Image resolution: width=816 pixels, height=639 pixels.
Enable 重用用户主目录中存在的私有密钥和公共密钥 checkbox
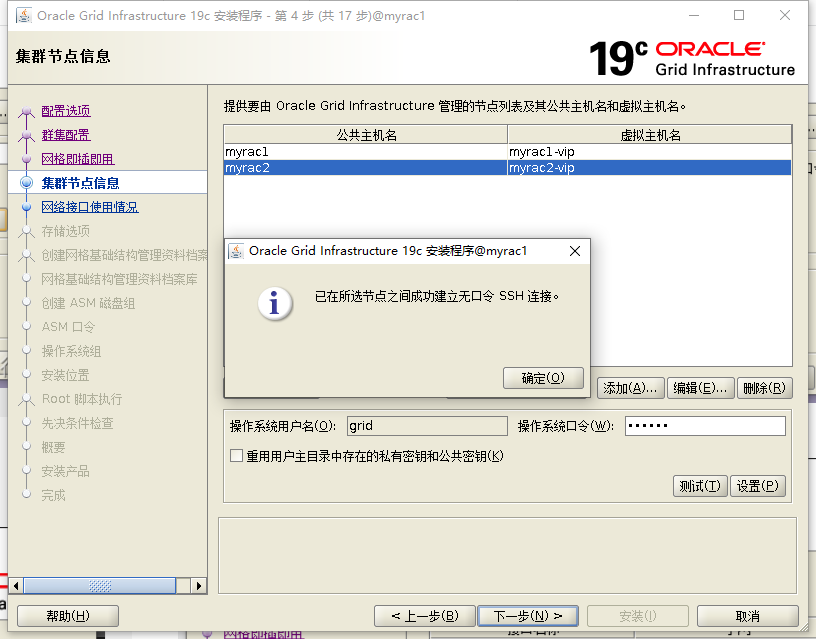[x=236, y=456]
